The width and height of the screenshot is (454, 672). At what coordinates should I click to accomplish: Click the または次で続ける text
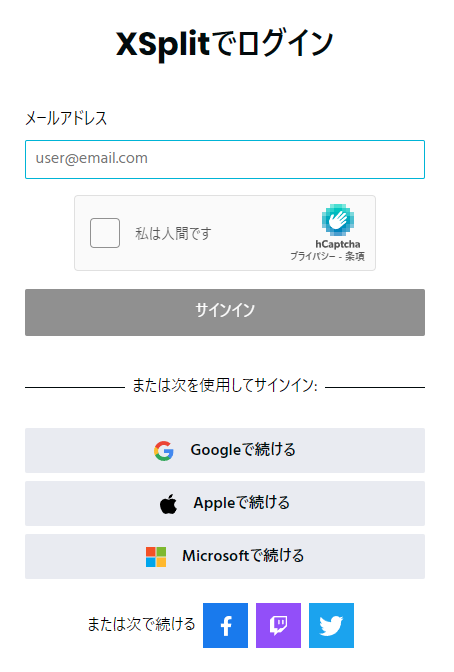pyautogui.click(x=141, y=624)
